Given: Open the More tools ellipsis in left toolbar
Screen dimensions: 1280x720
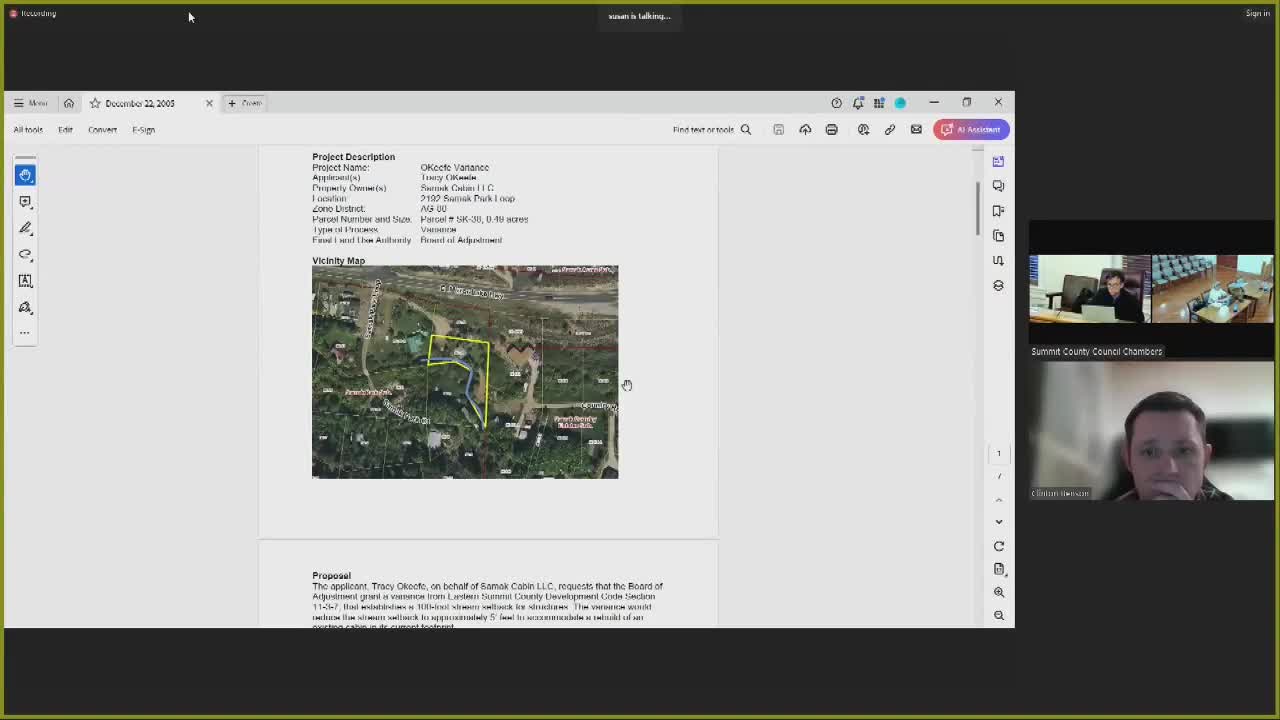Looking at the screenshot, I should [x=25, y=332].
